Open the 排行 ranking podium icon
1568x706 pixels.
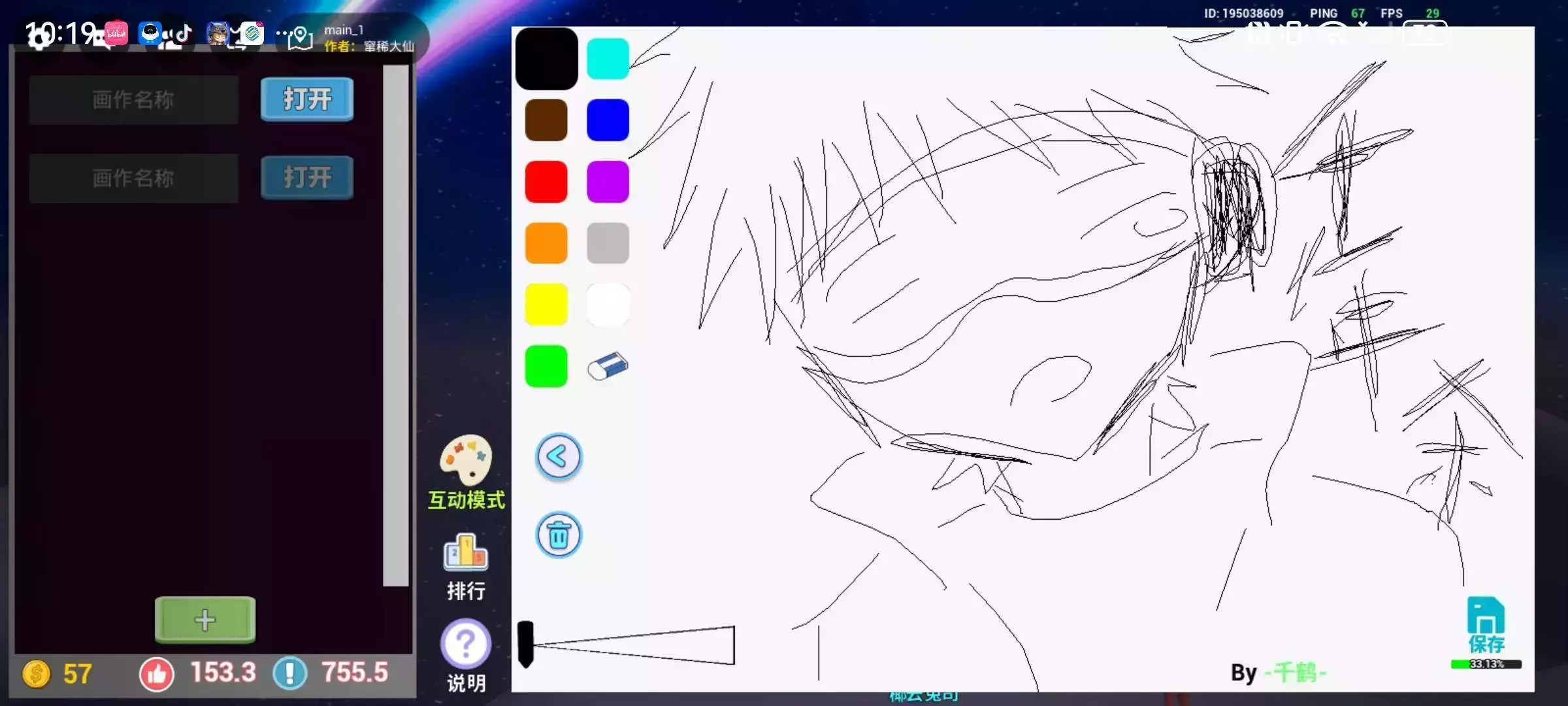(x=465, y=554)
